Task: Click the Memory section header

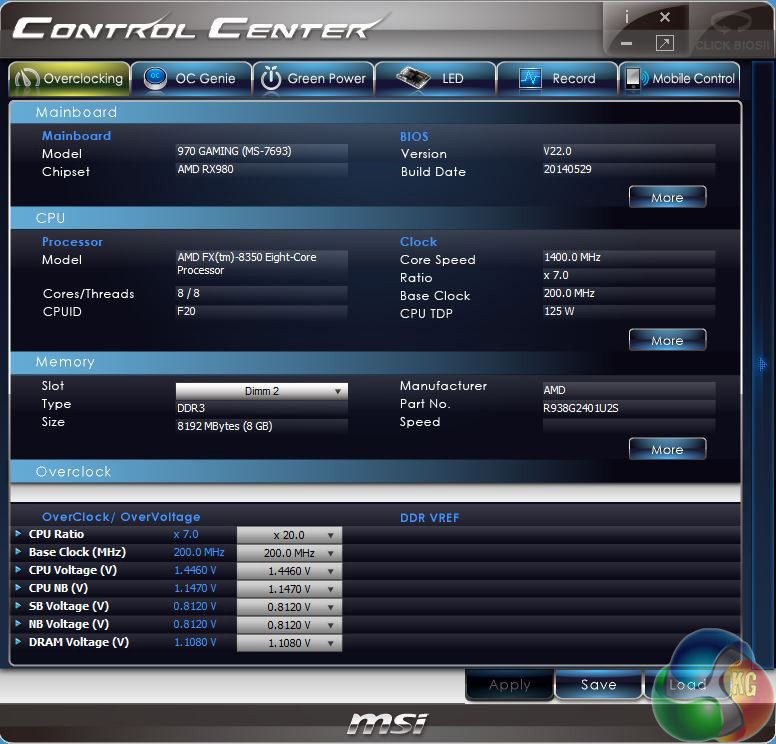Action: click(375, 362)
